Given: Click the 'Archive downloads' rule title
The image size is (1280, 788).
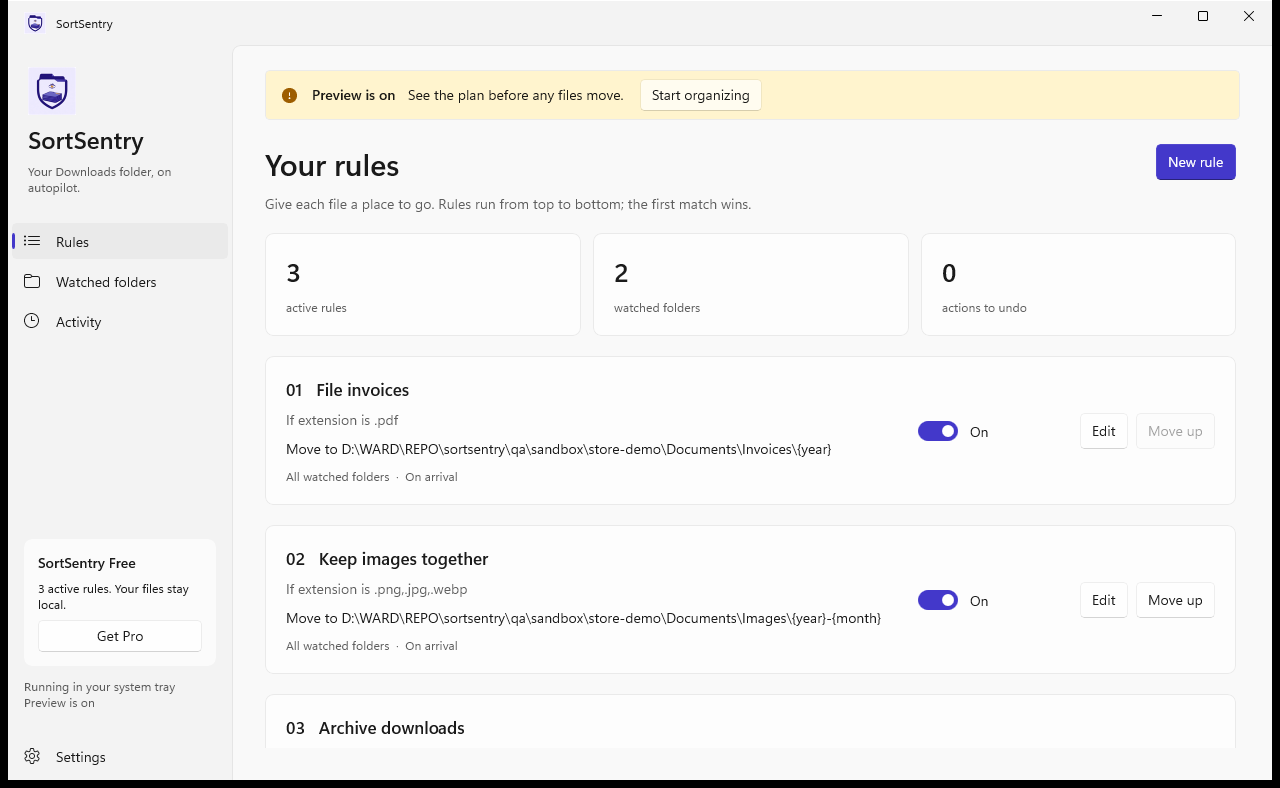Looking at the screenshot, I should 391,728.
